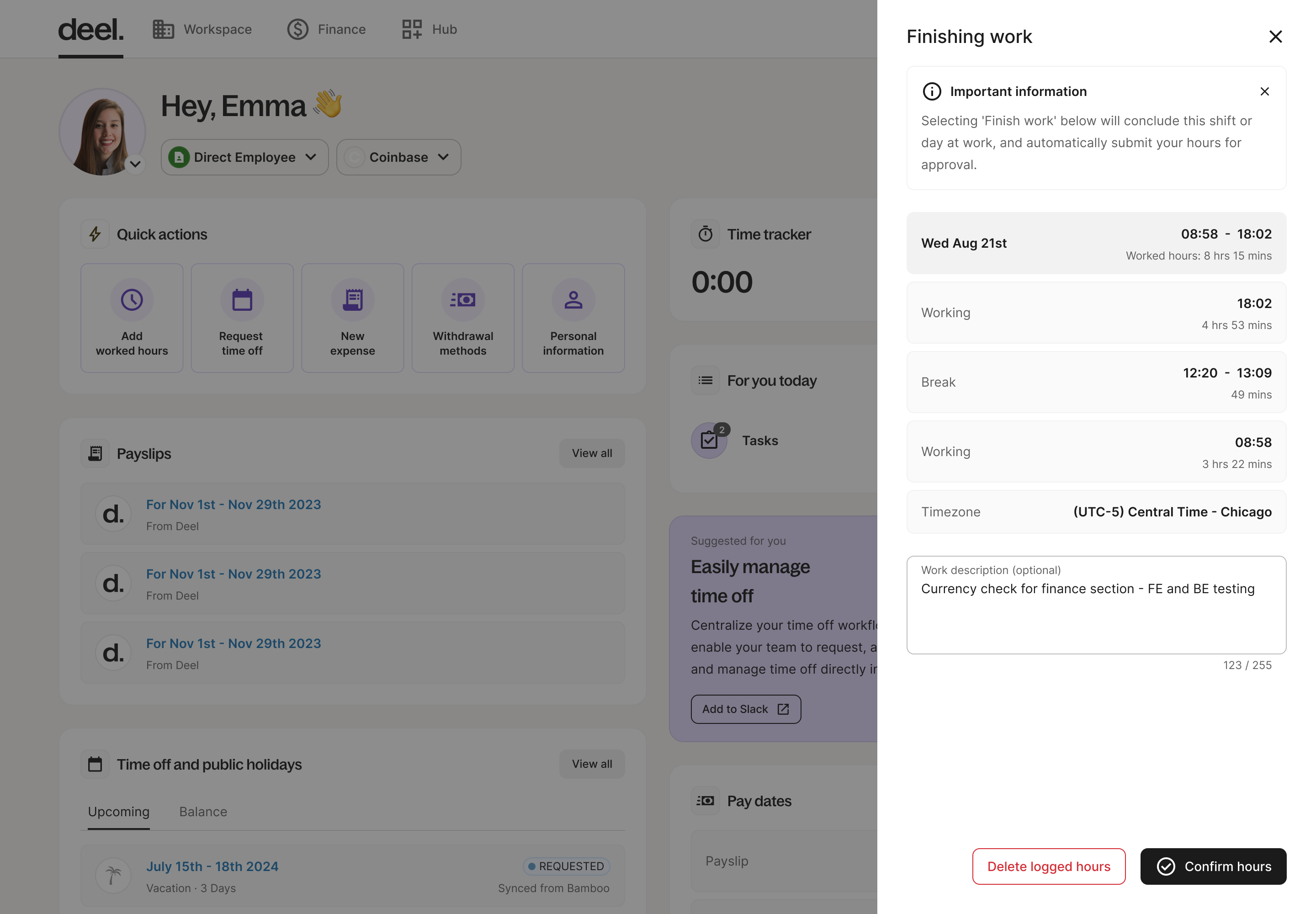
Task: Click the Finance dollar icon
Action: point(298,29)
